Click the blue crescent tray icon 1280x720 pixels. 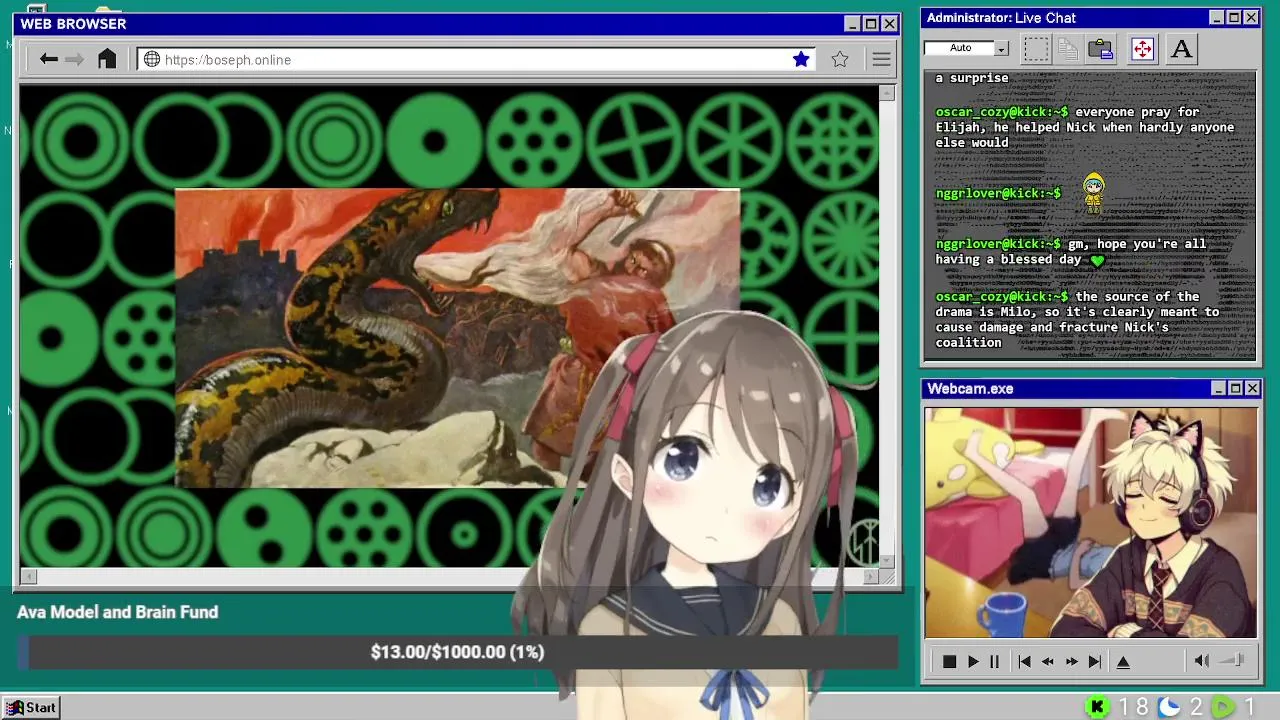tap(1169, 707)
